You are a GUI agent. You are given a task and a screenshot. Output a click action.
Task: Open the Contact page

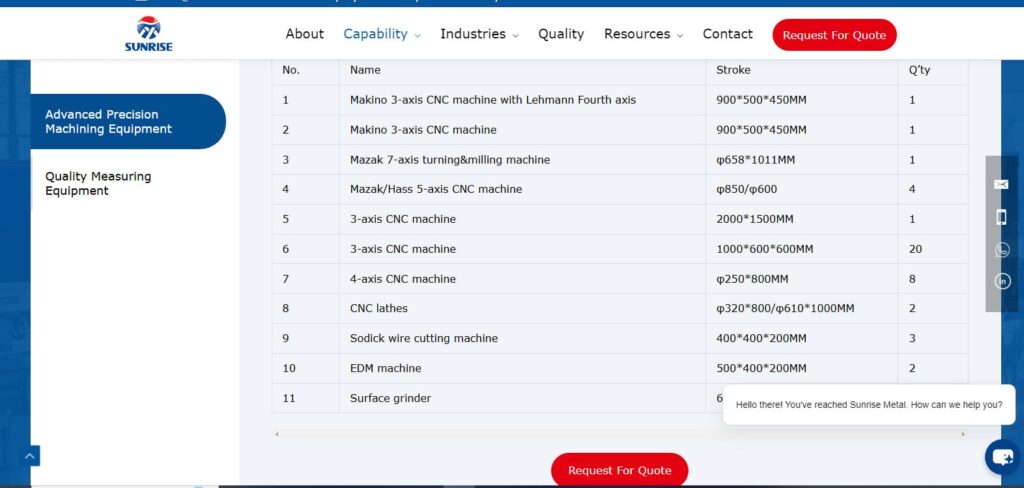click(728, 34)
